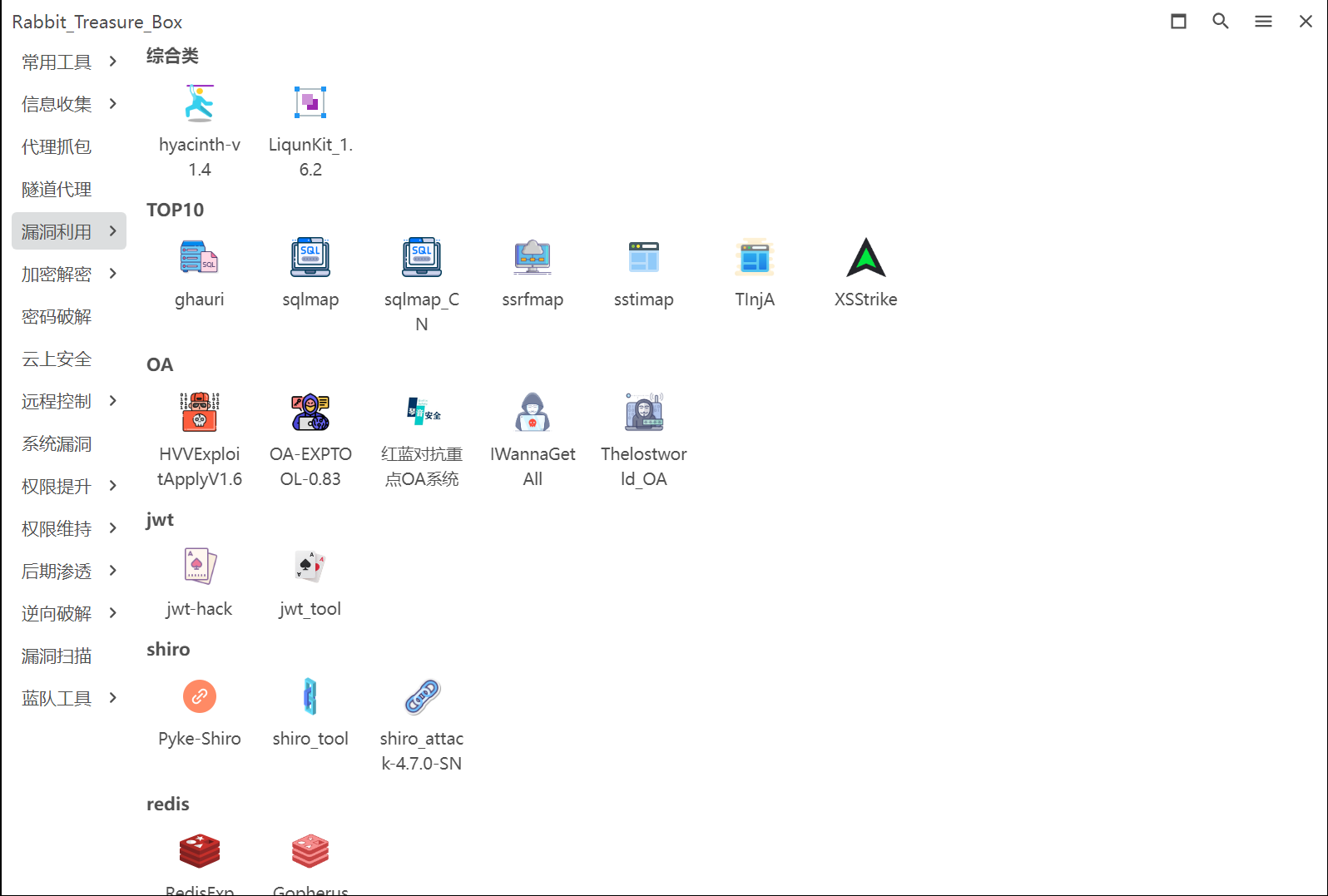Launch the sstimap tool icon
The image size is (1328, 896).
(644, 258)
